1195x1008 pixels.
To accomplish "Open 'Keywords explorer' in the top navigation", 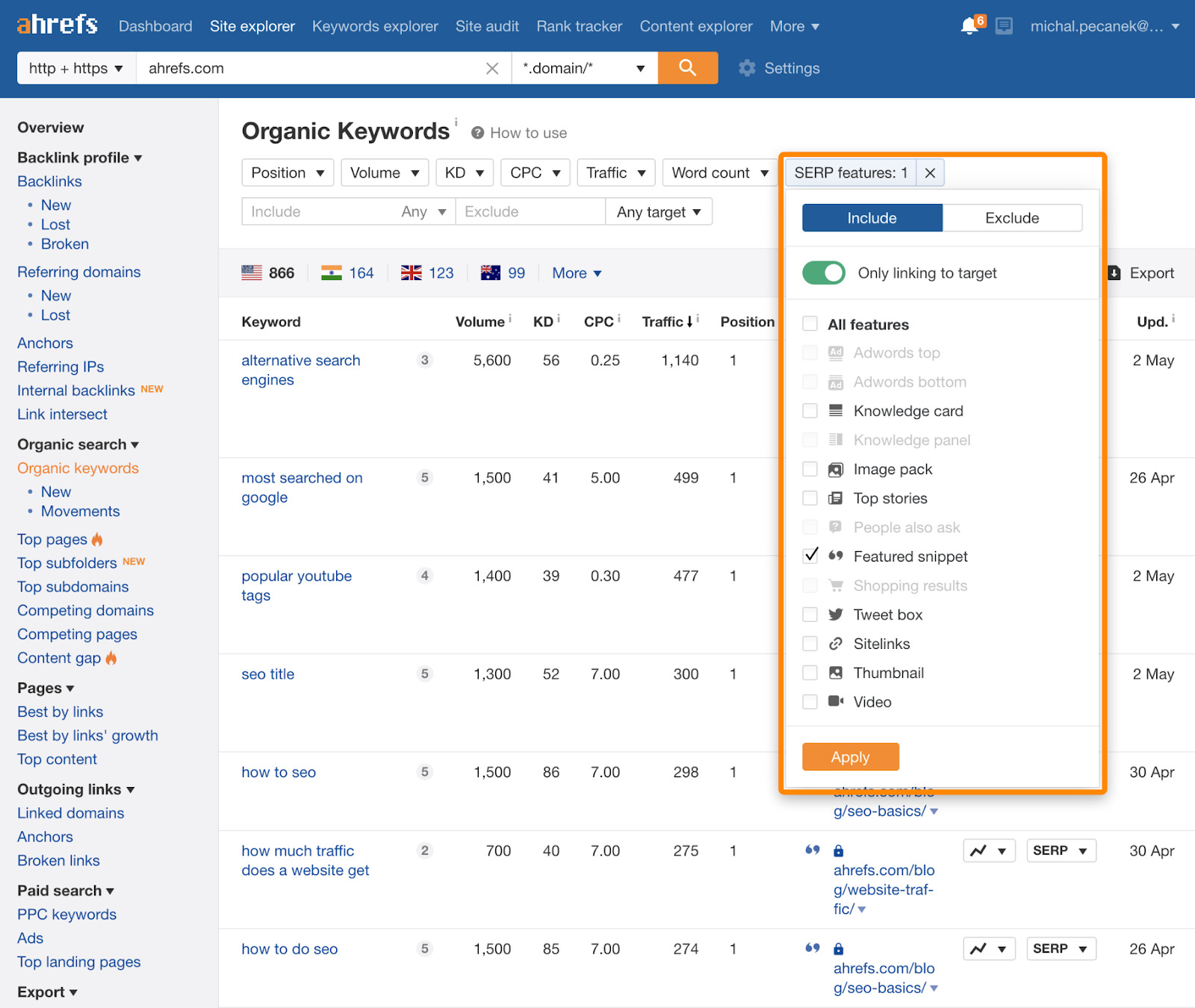I will (x=375, y=26).
